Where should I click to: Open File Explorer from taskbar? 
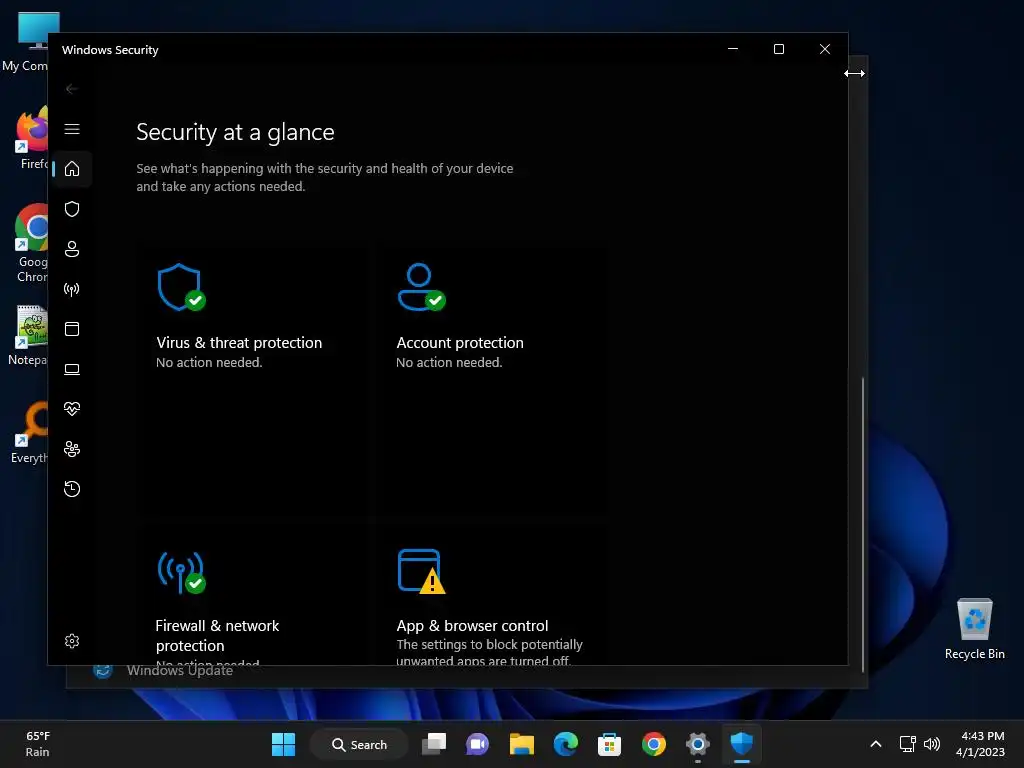[x=522, y=744]
